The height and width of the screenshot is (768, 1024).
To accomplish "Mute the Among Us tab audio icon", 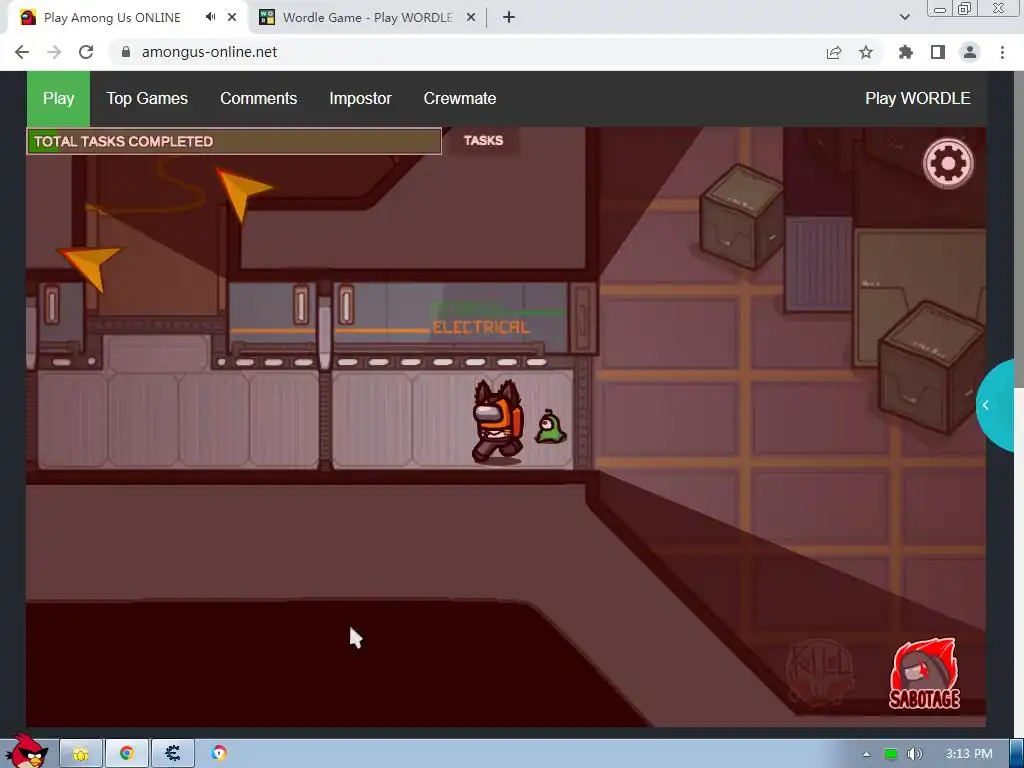I will tap(210, 17).
